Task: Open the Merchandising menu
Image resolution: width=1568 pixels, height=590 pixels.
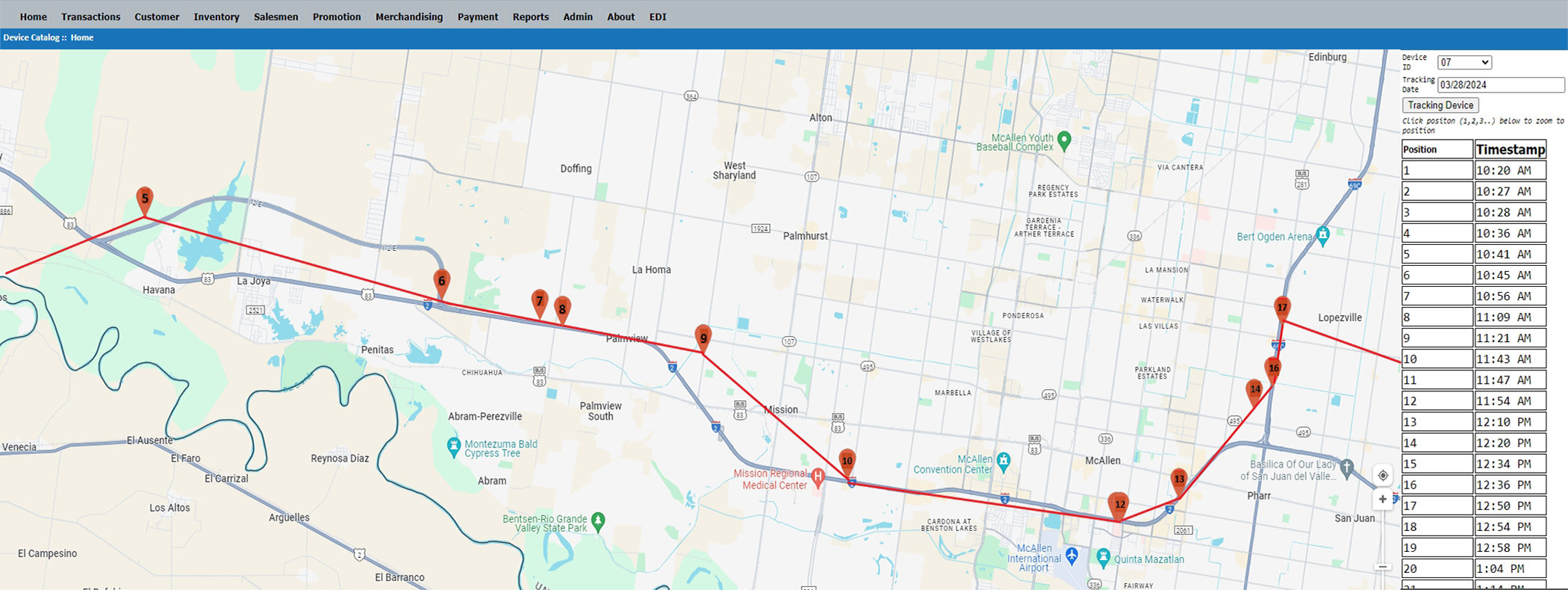Action: (408, 16)
